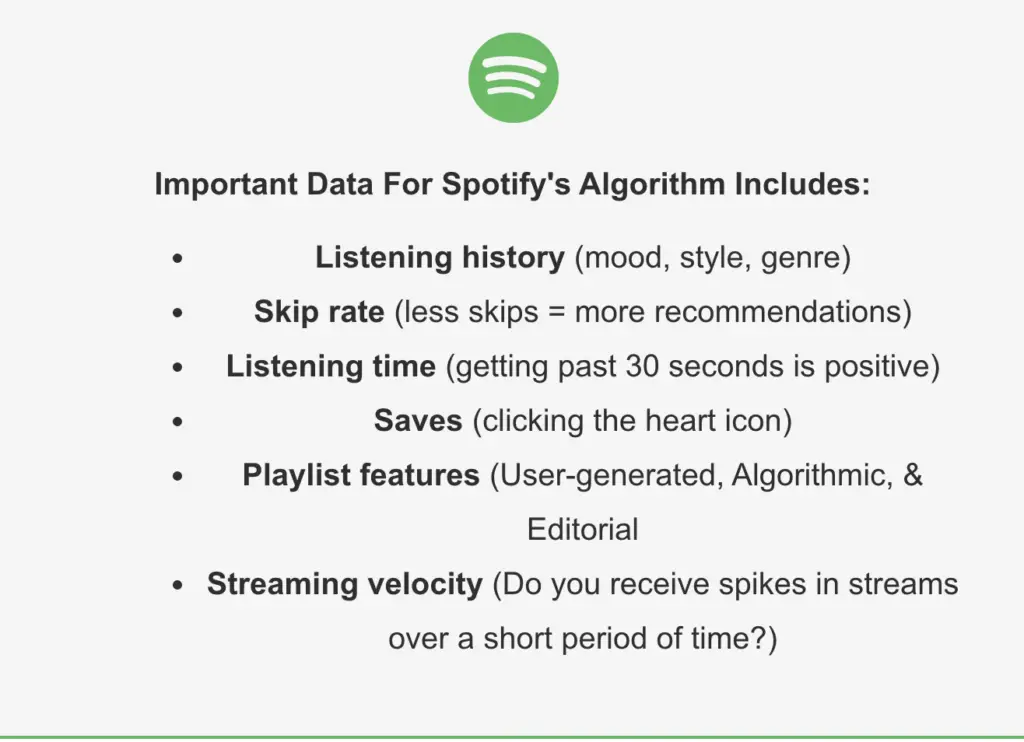
Task: Click 'over a short period of time?)'
Action: 583,638
